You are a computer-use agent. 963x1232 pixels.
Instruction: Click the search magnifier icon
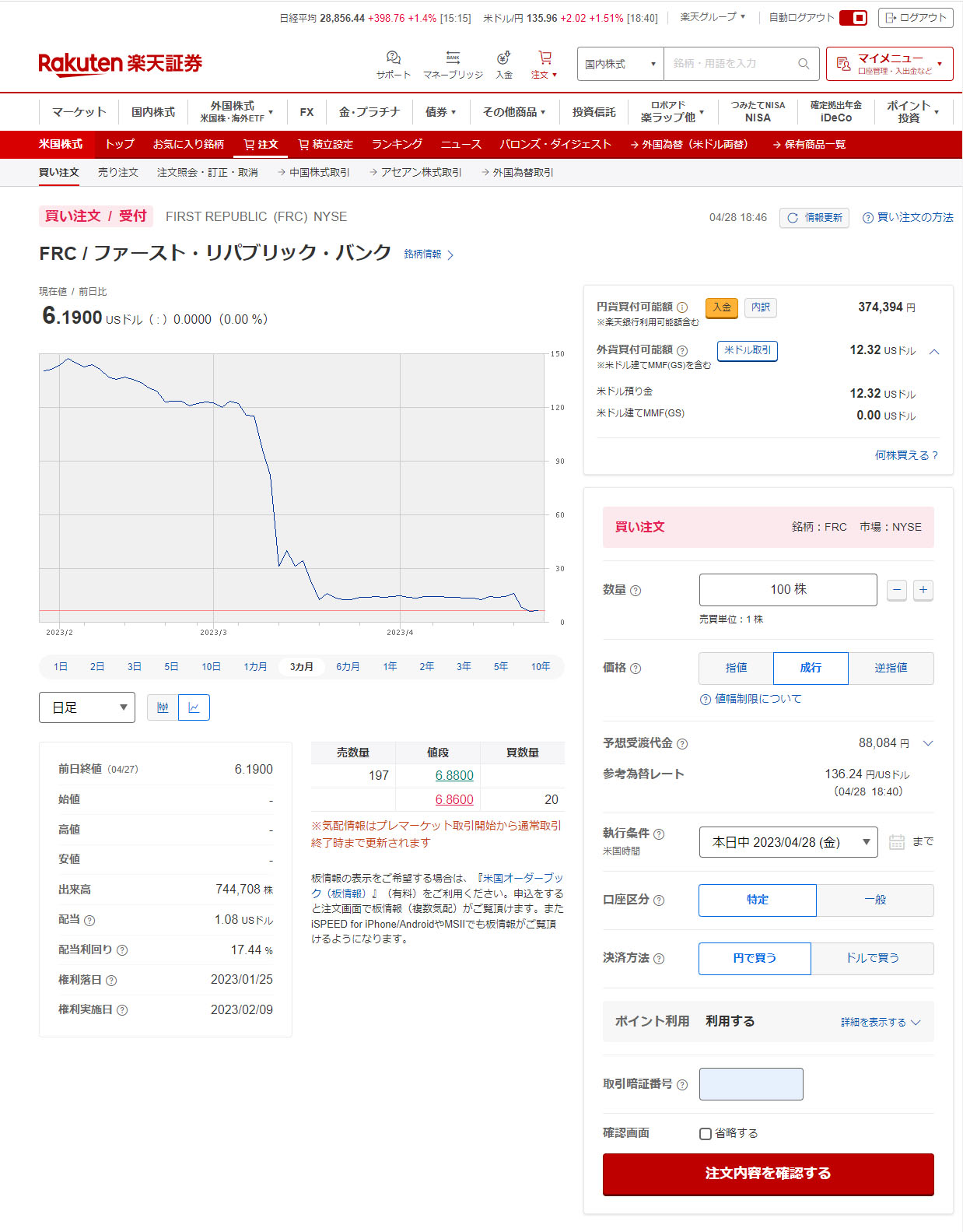(804, 64)
